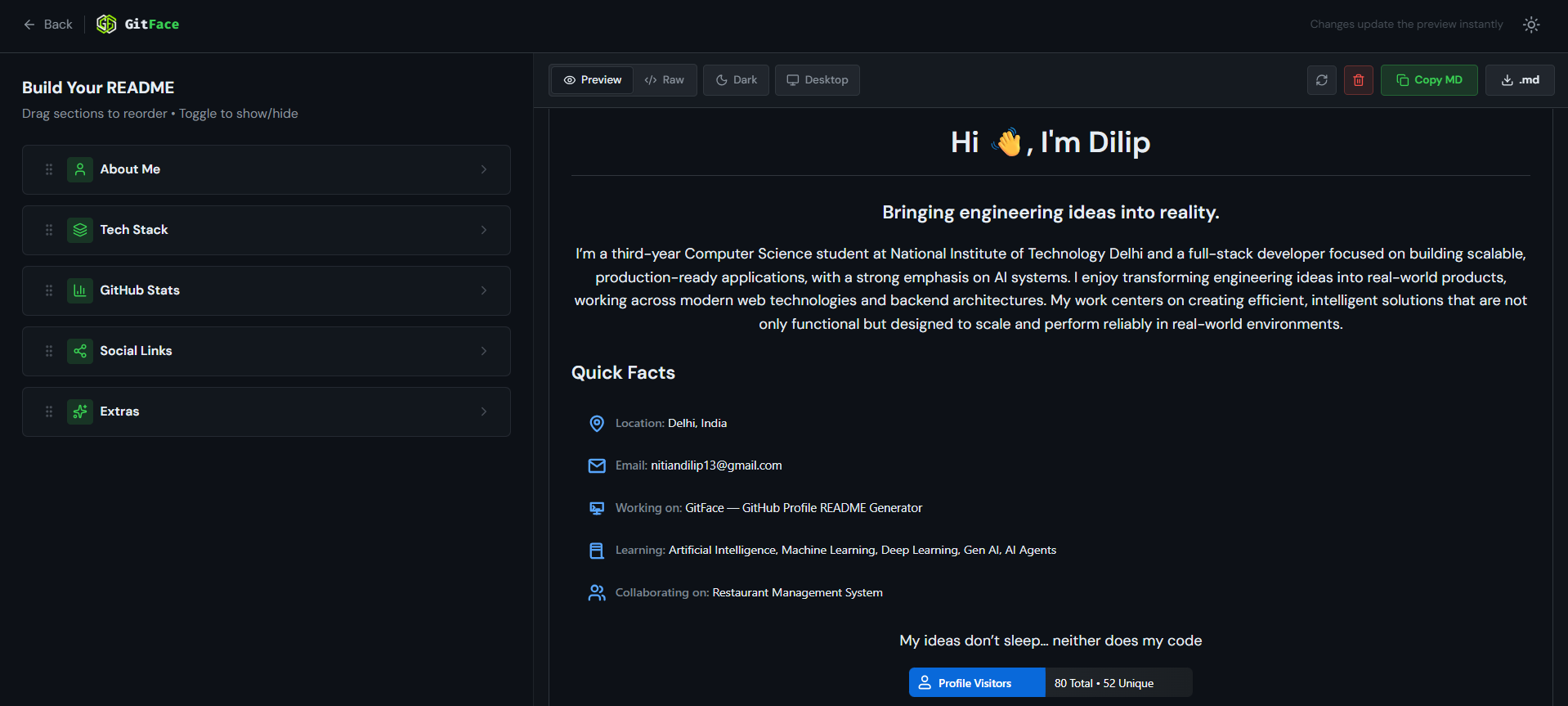Click the Tech Stack layers icon
The width and height of the screenshot is (1568, 706).
tap(80, 230)
